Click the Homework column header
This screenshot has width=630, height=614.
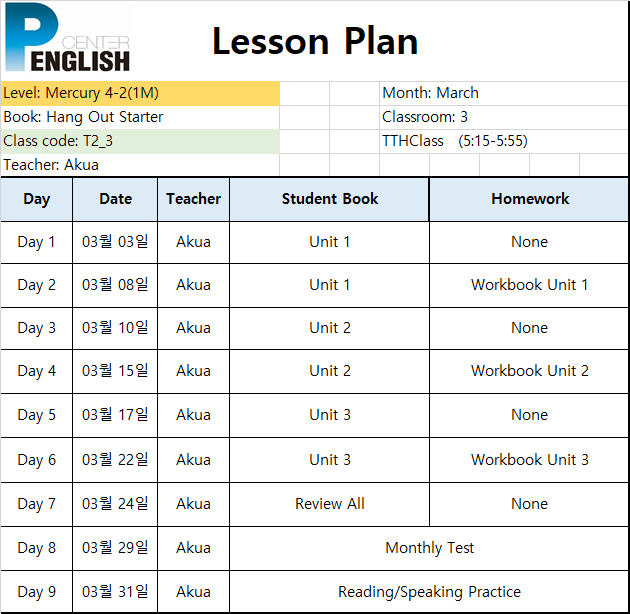point(529,199)
